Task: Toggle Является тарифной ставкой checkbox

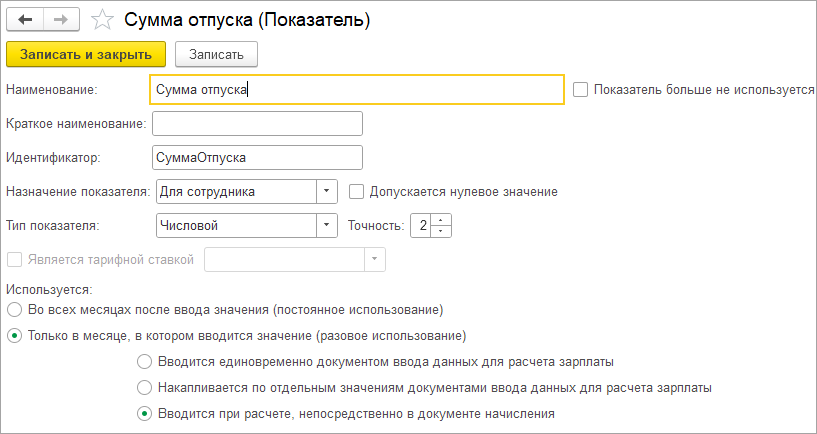Action: 14,259
